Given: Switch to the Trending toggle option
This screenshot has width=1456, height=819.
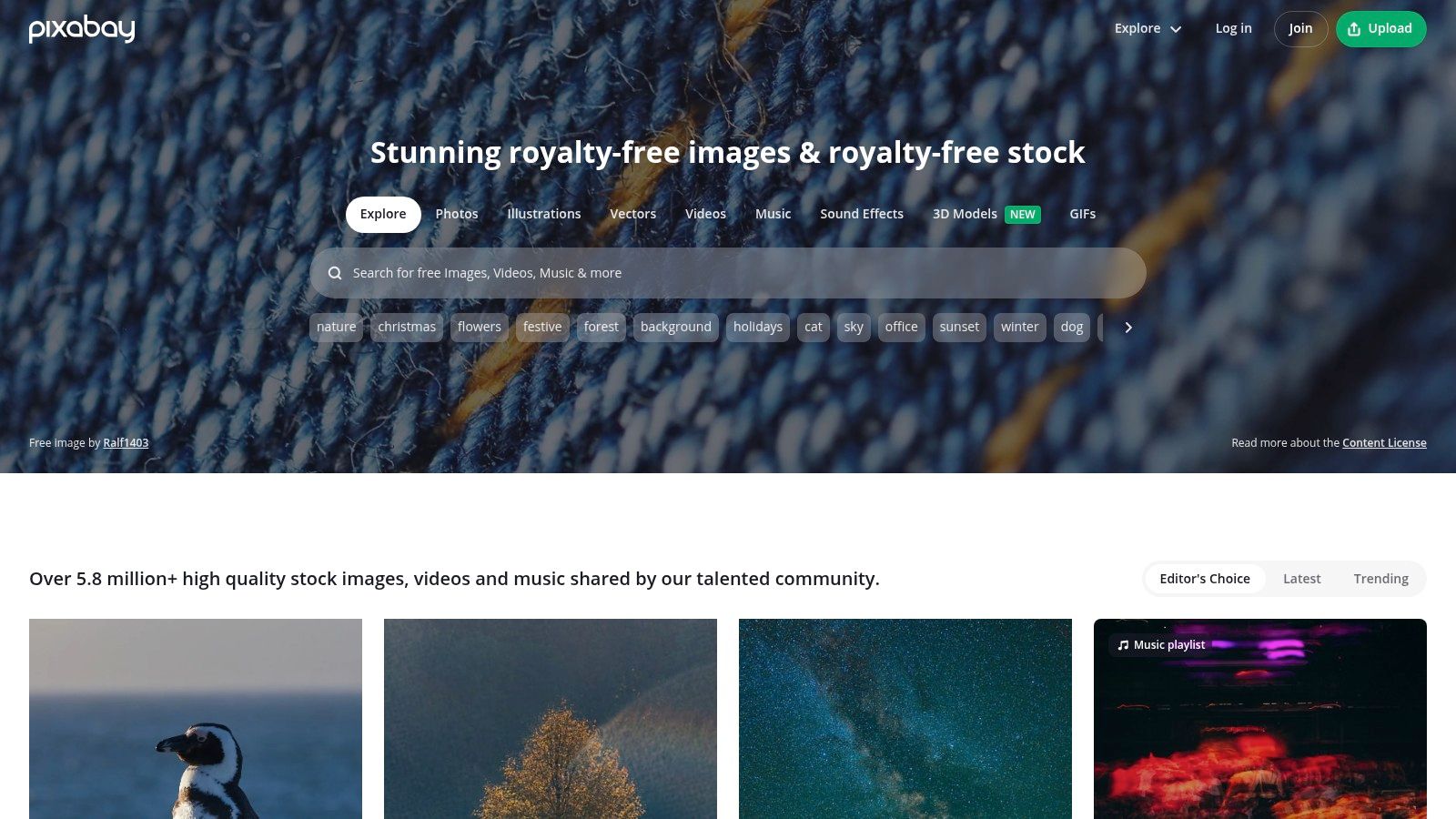Looking at the screenshot, I should 1380,579.
